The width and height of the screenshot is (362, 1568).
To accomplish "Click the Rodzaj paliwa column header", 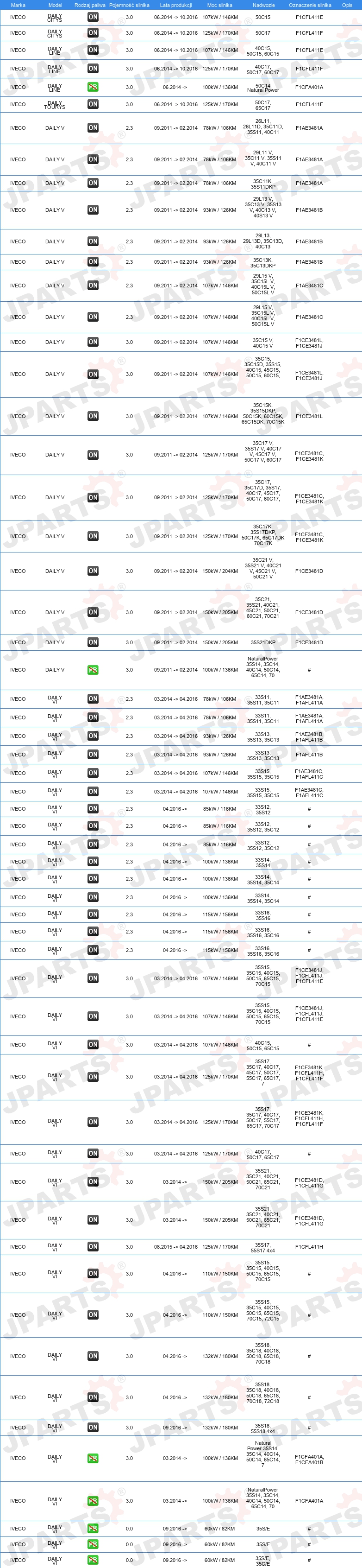I will coord(89,5).
